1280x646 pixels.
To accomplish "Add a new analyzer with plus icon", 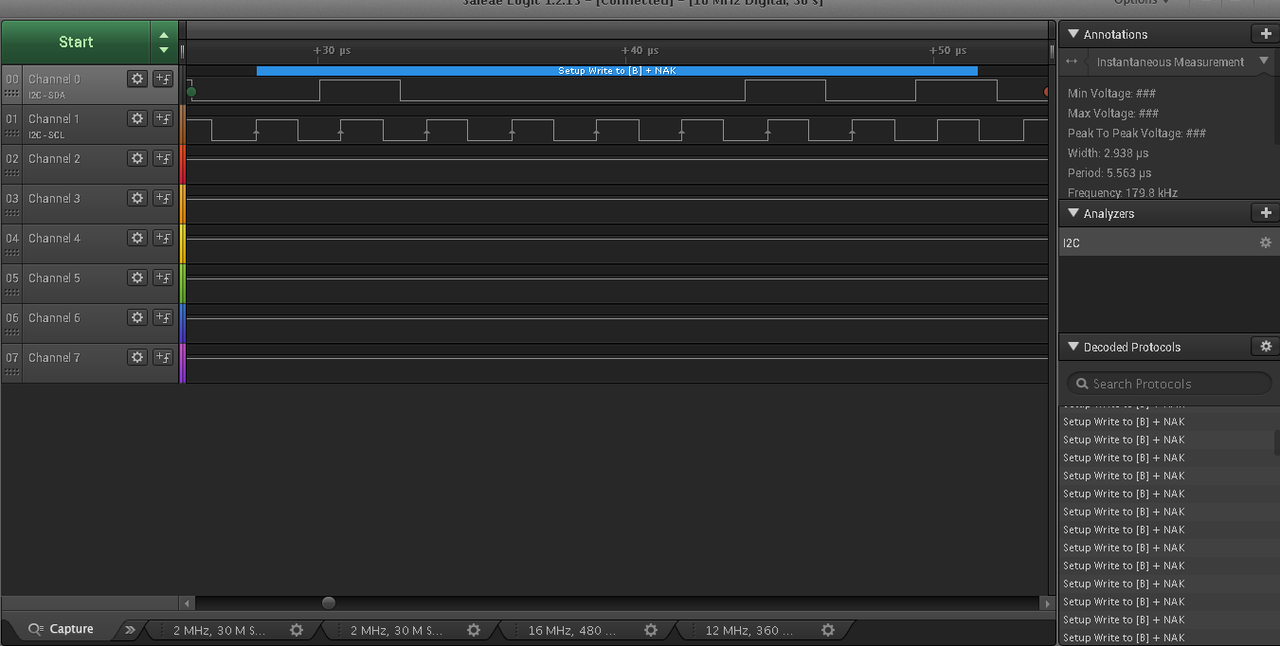I will [1265, 213].
